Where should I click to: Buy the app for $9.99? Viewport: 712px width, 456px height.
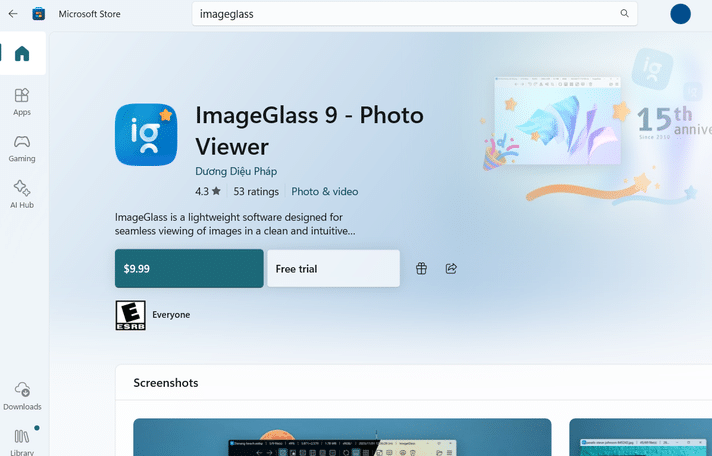pos(189,268)
